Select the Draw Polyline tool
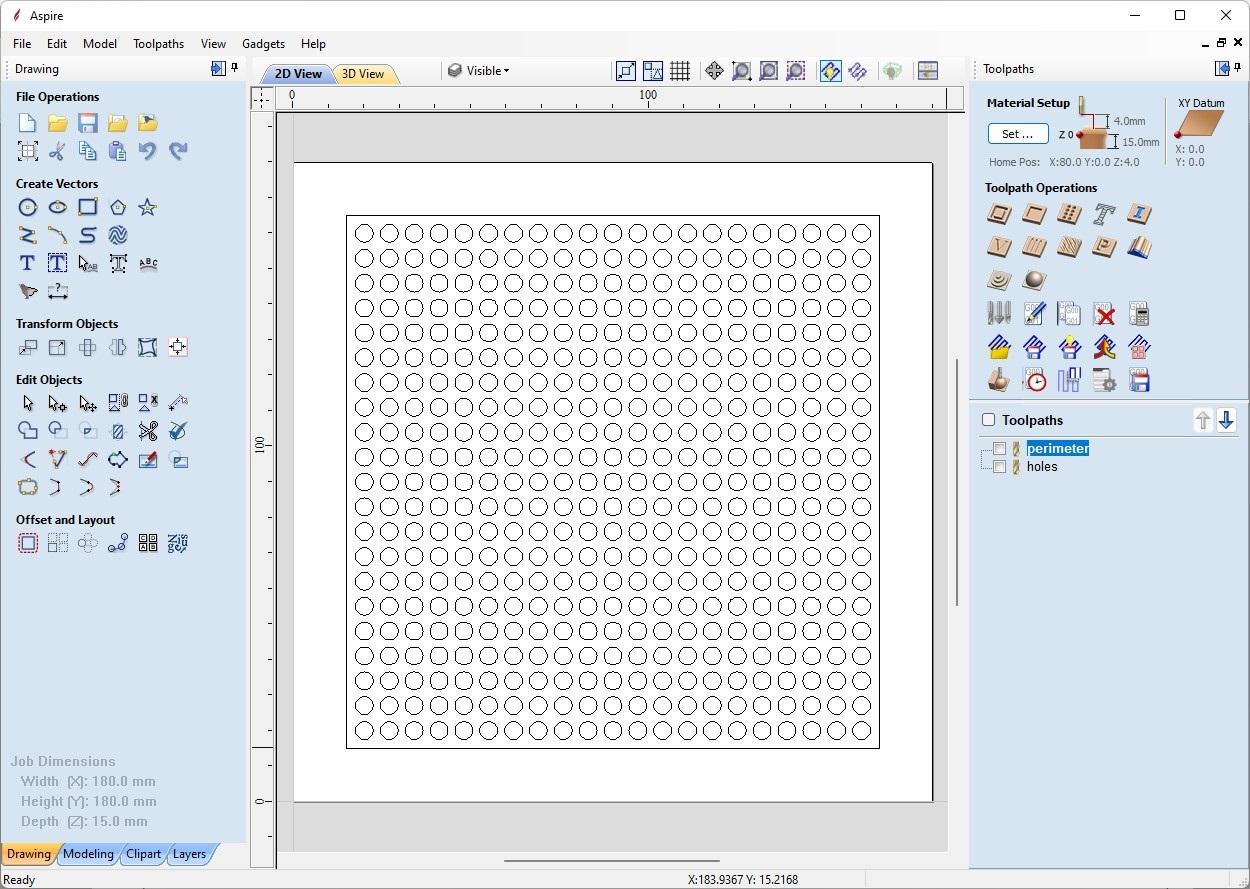 tap(27, 235)
